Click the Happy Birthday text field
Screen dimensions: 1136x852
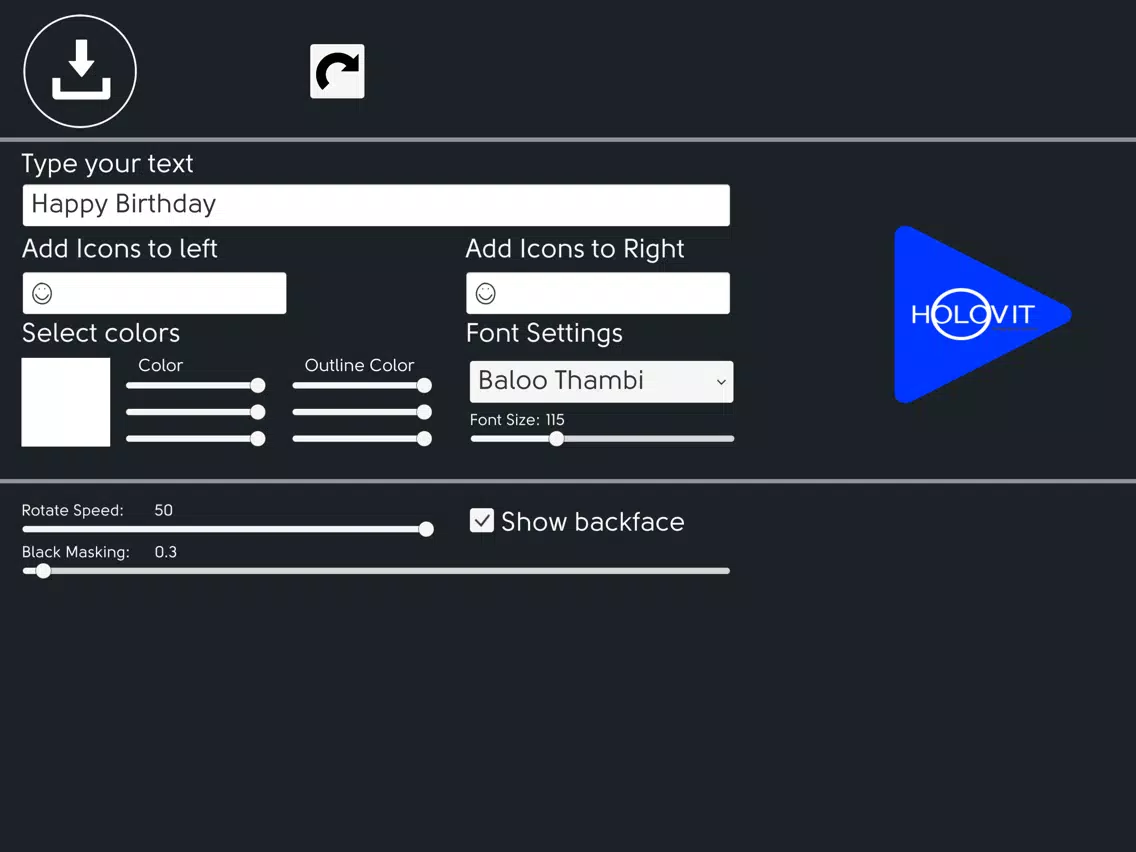click(376, 205)
